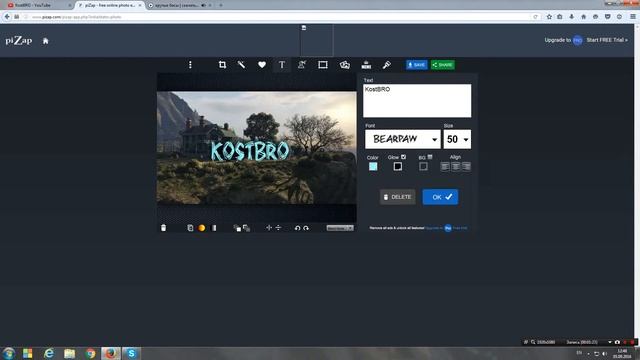
Task: Open Internet Explorer from the taskbar
Action: pos(49,353)
